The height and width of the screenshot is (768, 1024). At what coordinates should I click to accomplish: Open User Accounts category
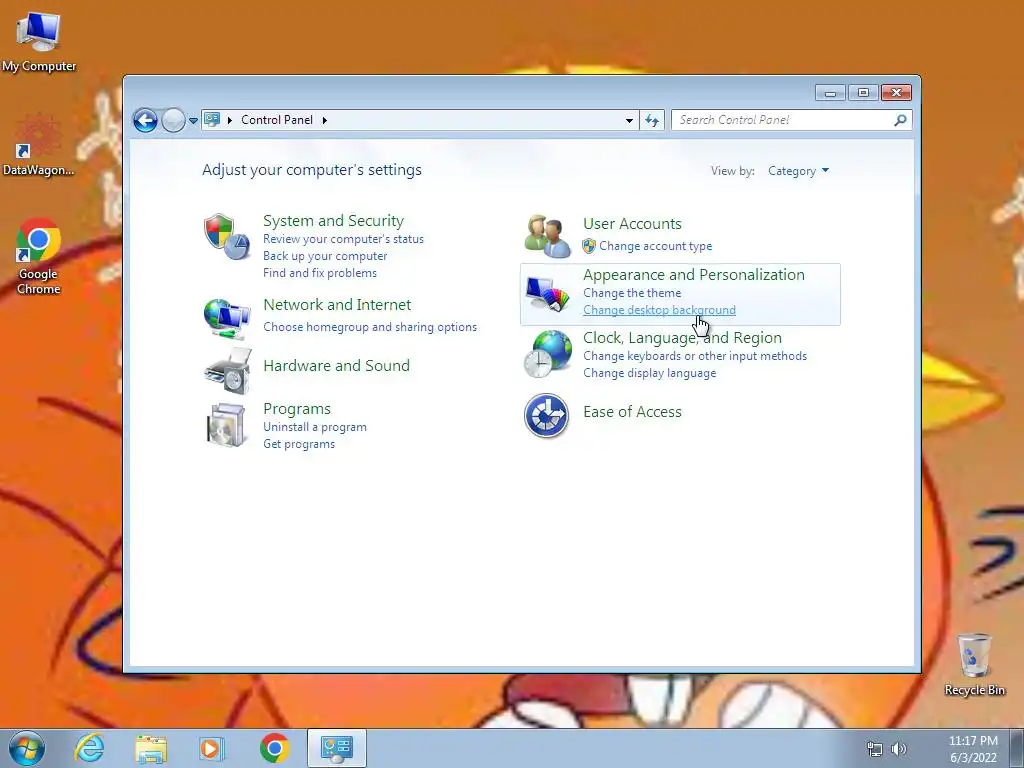[632, 224]
